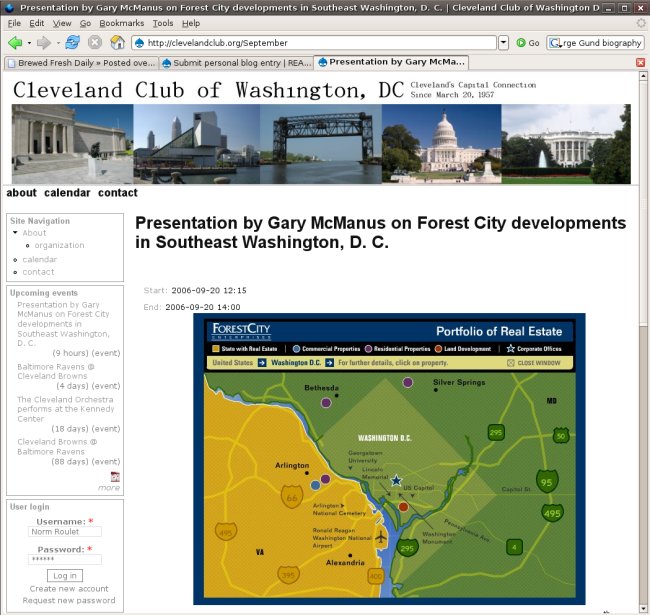Click the vertical scrollbar up arrow
The height and width of the screenshot is (615, 650).
[643, 76]
